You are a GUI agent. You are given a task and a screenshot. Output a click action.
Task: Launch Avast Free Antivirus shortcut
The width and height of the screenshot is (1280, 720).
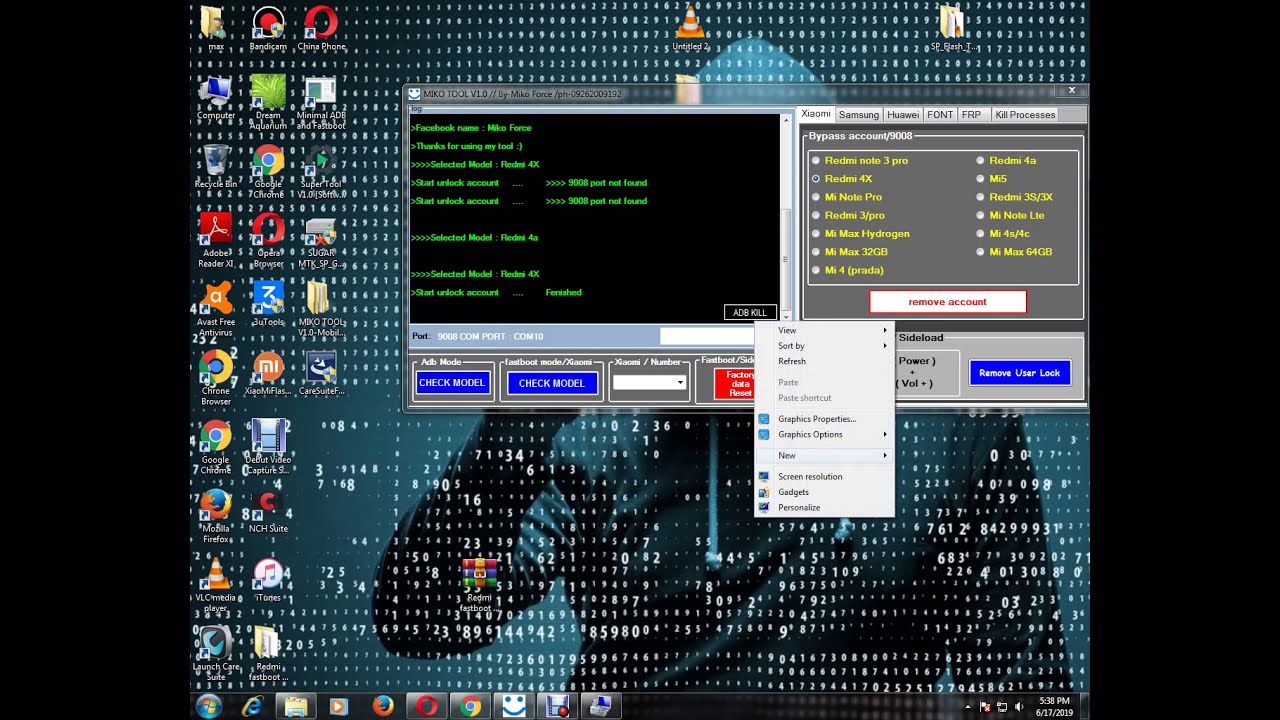point(215,309)
